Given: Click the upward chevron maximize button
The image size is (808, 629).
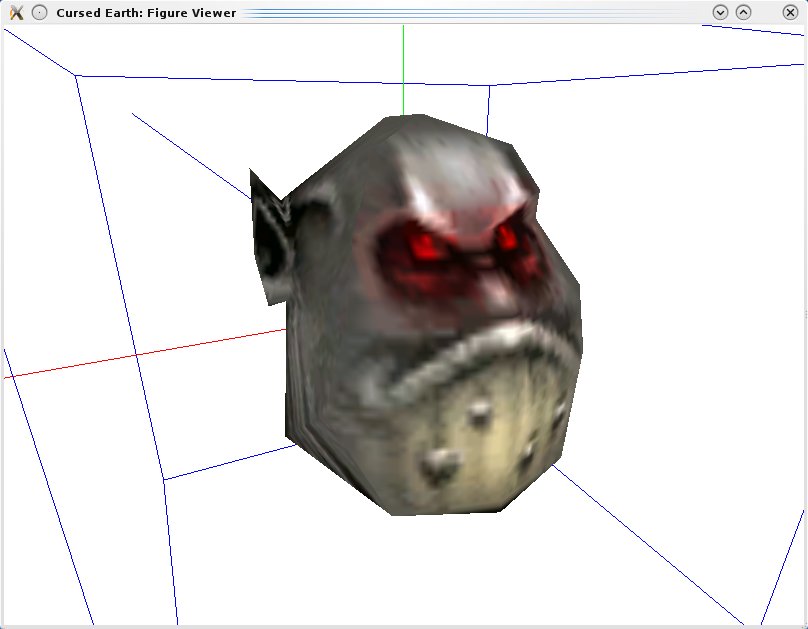Looking at the screenshot, I should (x=743, y=12).
